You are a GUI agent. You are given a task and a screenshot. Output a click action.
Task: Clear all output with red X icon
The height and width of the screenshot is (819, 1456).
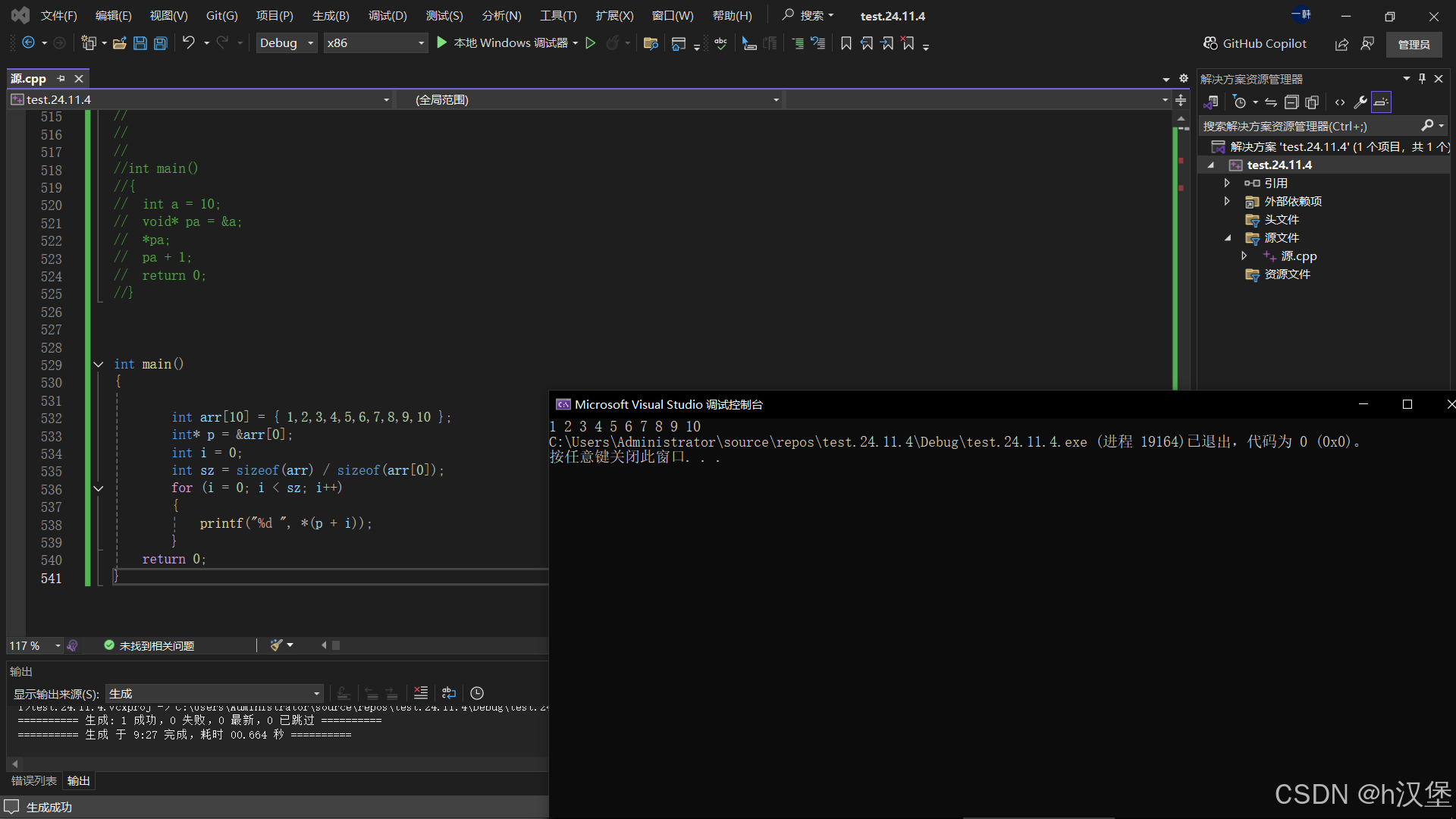[x=420, y=693]
